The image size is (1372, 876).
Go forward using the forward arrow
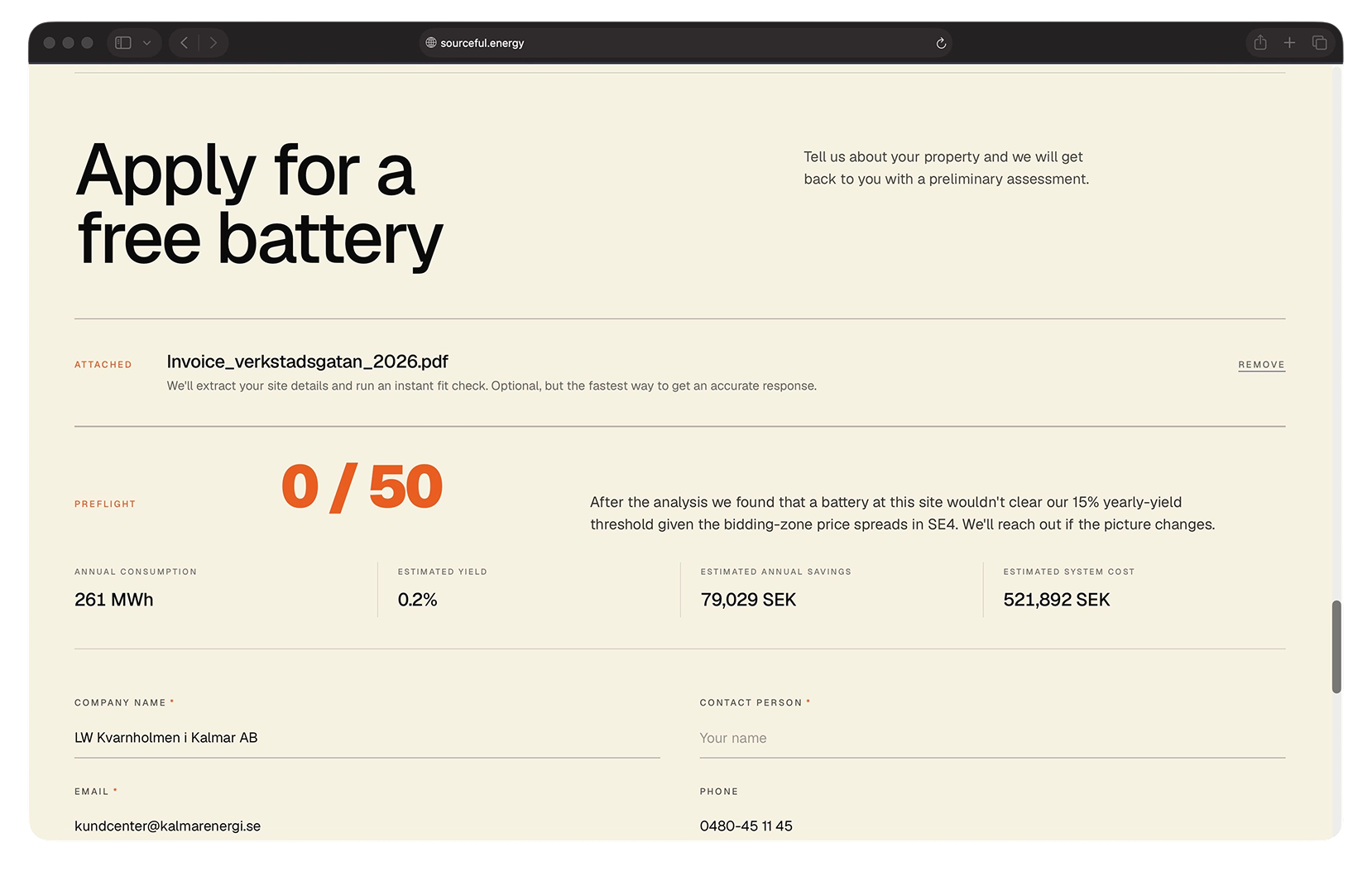coord(213,43)
